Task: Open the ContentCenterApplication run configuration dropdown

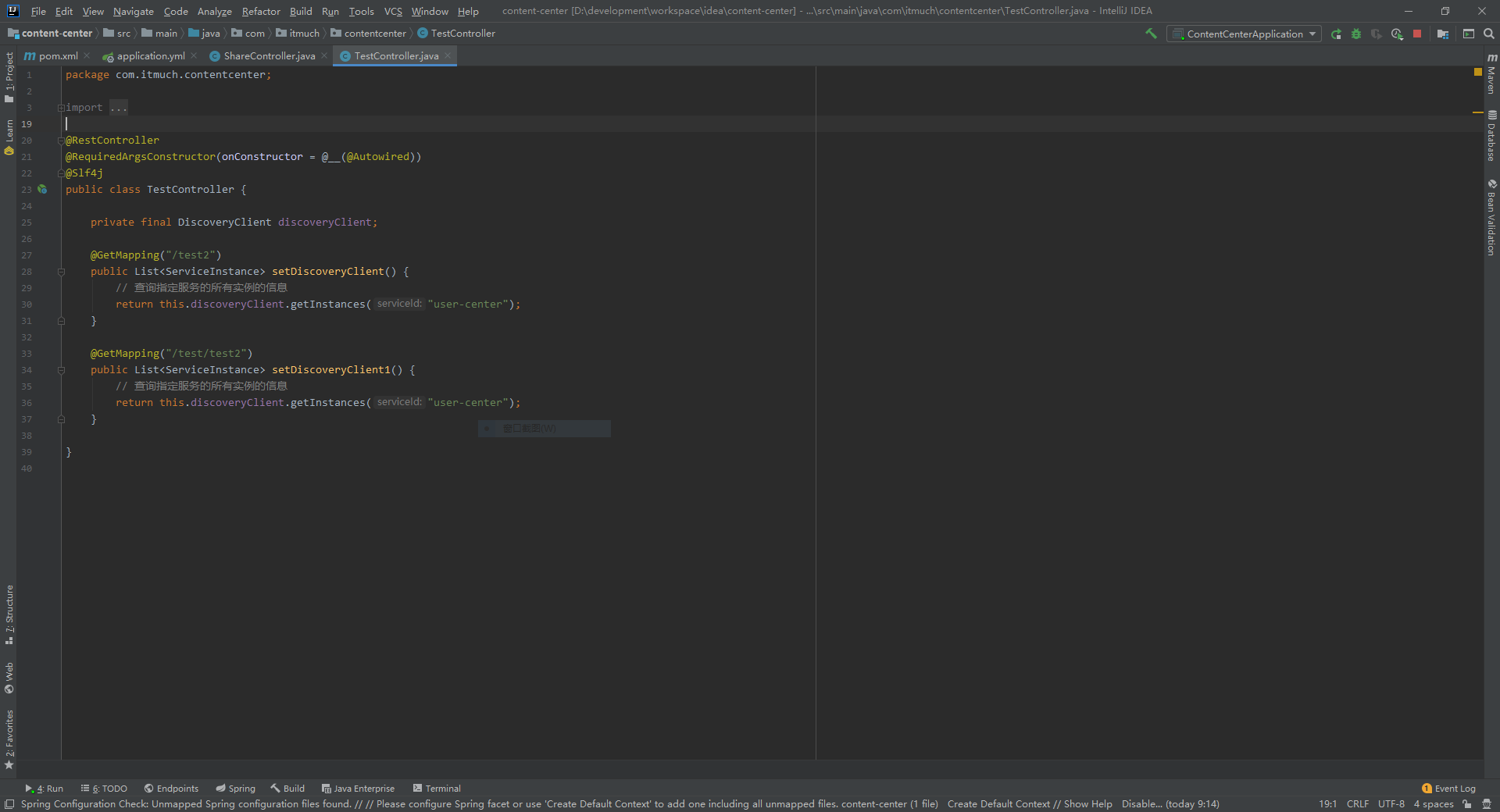Action: (x=1244, y=34)
